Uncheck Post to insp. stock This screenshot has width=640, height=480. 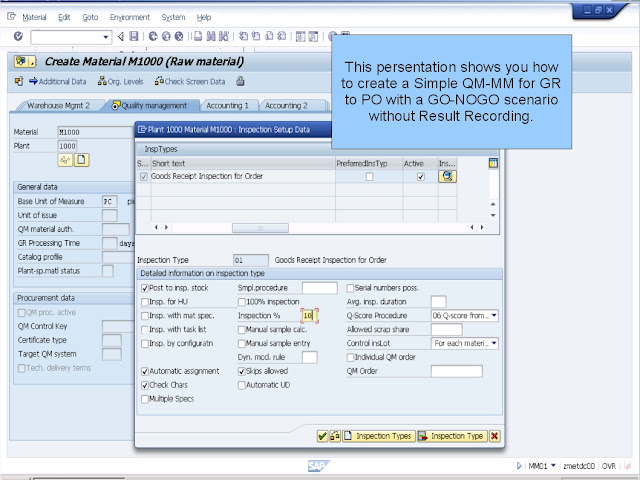tap(145, 288)
